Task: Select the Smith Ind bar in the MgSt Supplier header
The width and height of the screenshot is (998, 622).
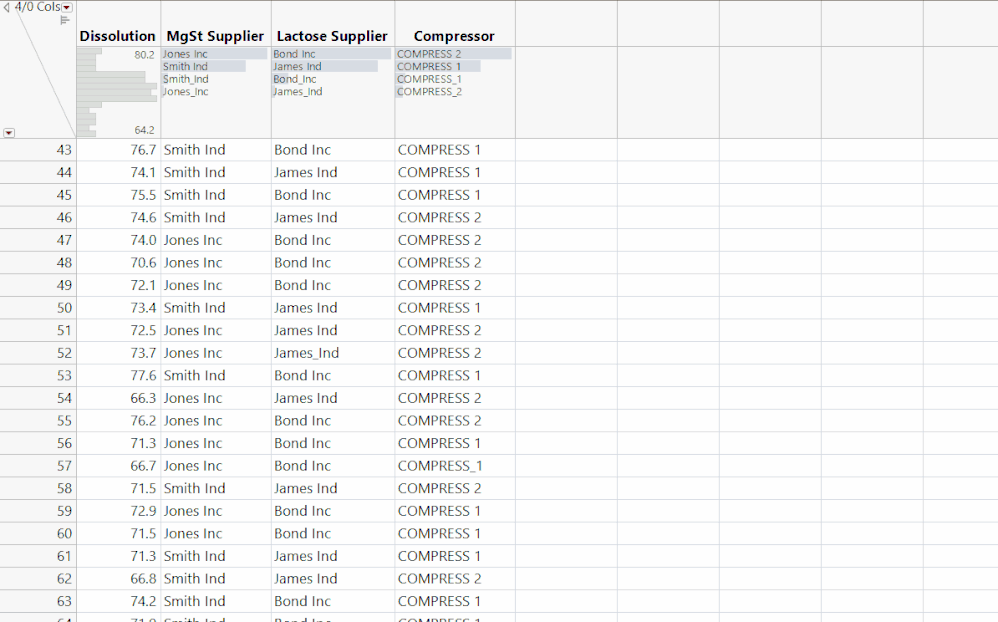Action: click(x=204, y=66)
